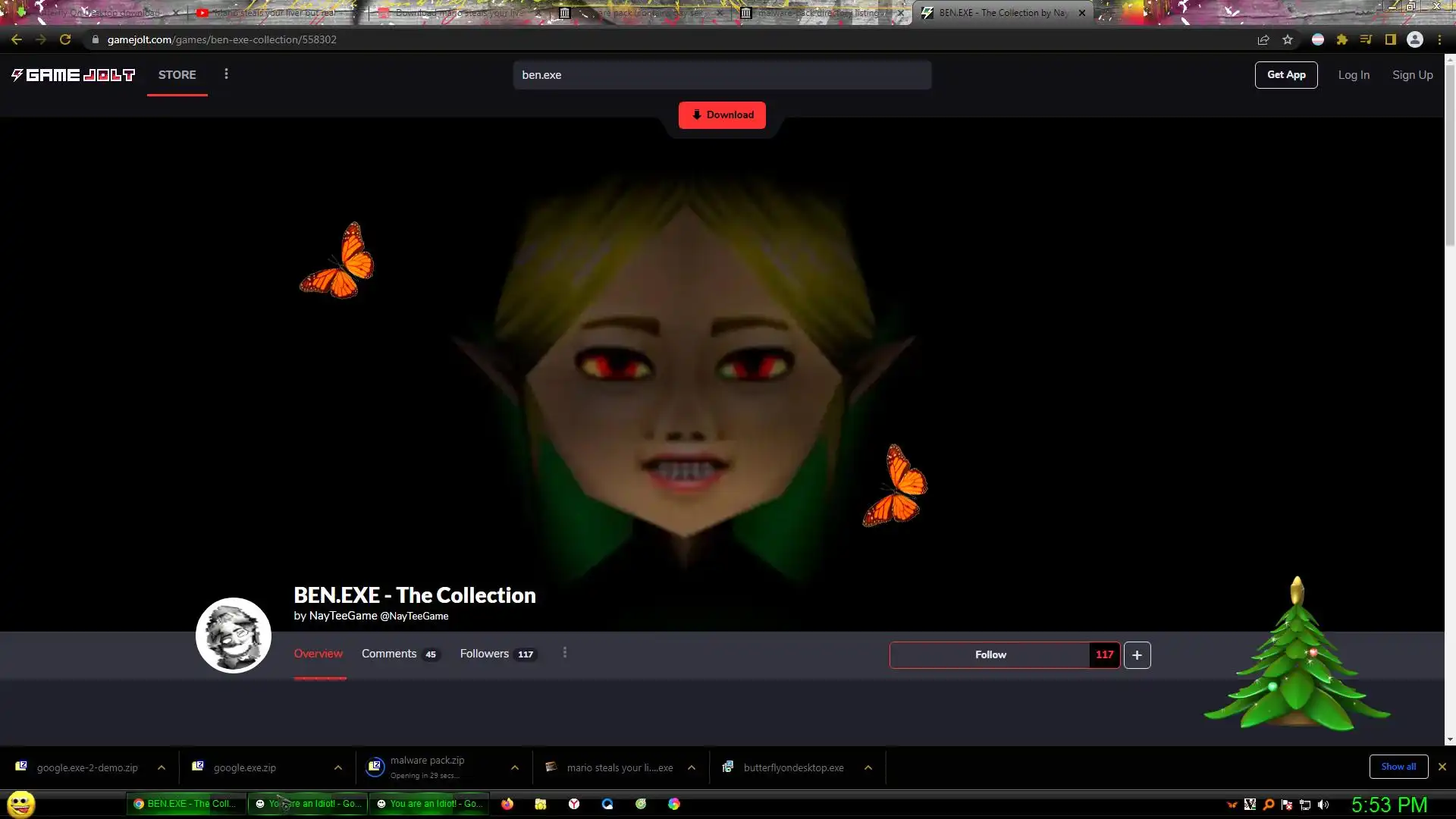
Task: Click the share page icon in address bar
Action: point(1263,39)
